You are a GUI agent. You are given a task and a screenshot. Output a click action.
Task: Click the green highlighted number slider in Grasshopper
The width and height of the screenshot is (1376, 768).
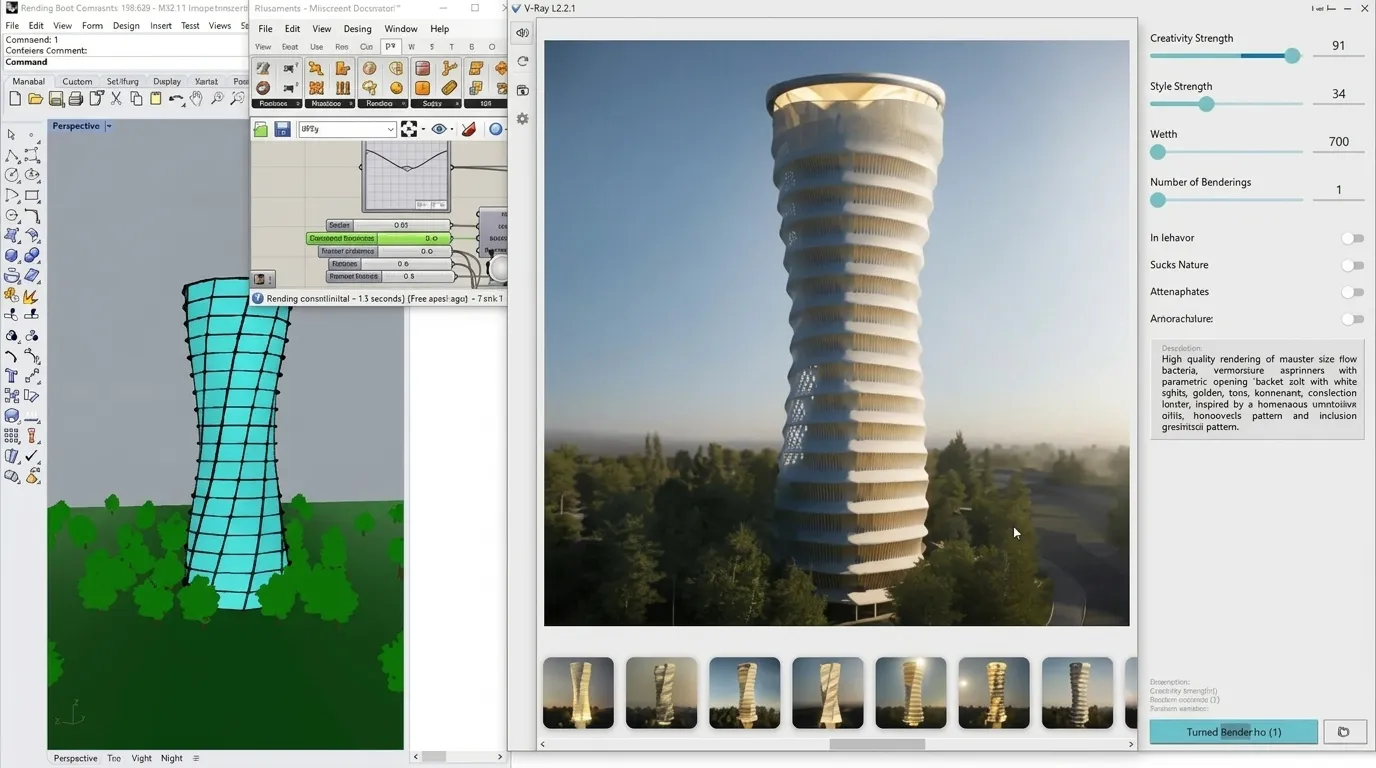(379, 239)
